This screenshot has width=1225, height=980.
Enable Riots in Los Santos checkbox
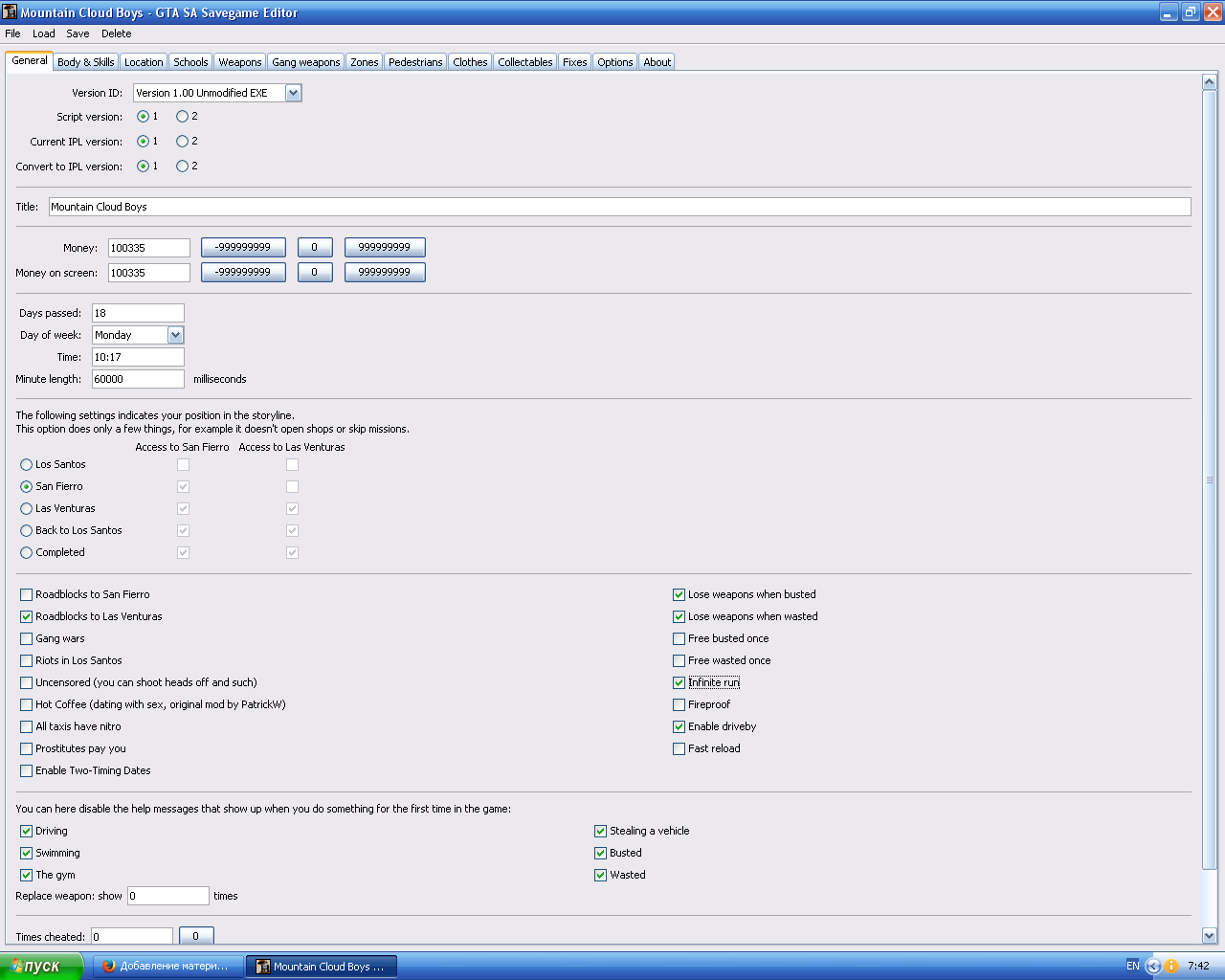tap(27, 661)
